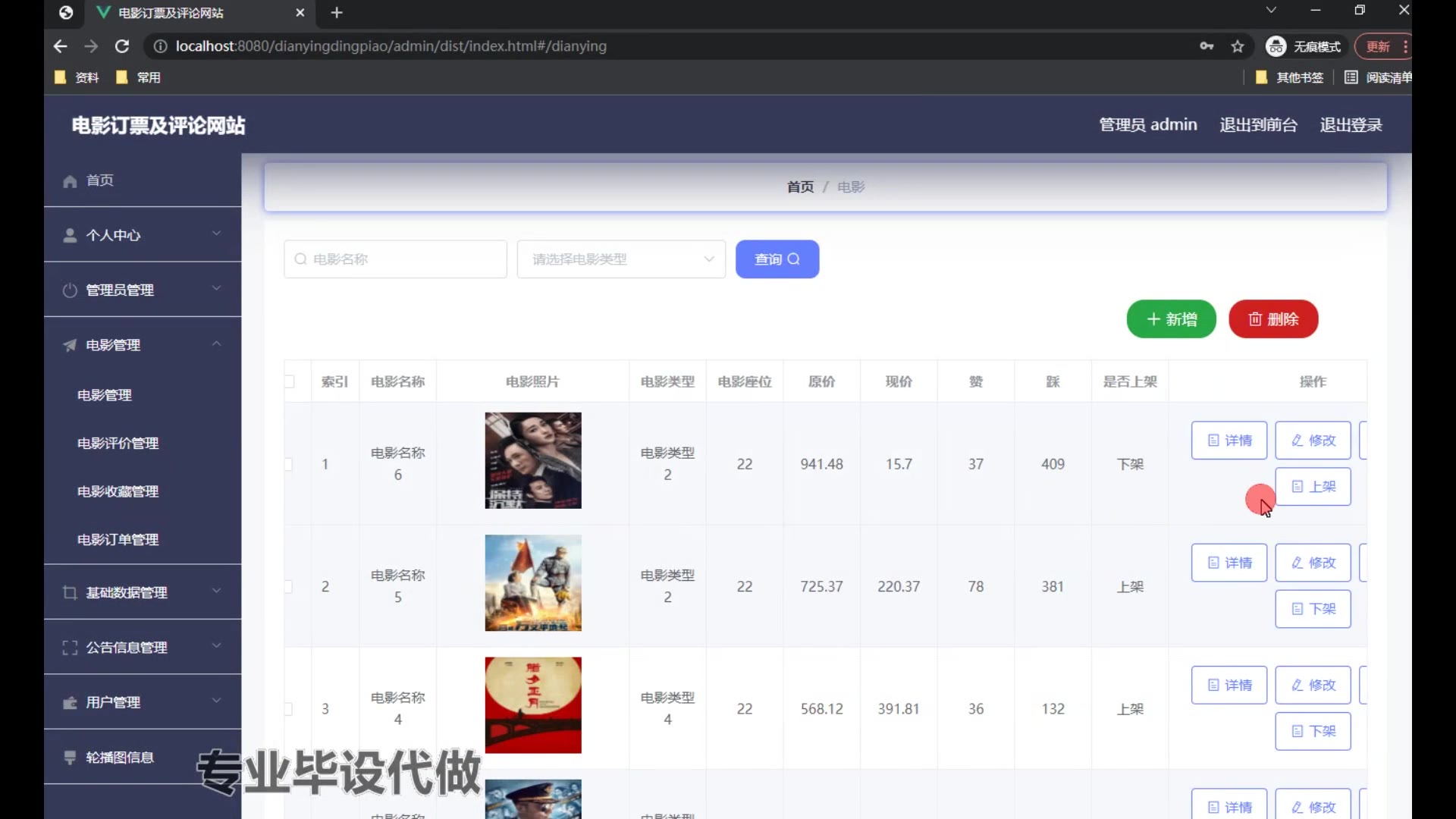1456x819 pixels.
Task: Bookmark this page with the star icon
Action: (x=1238, y=46)
